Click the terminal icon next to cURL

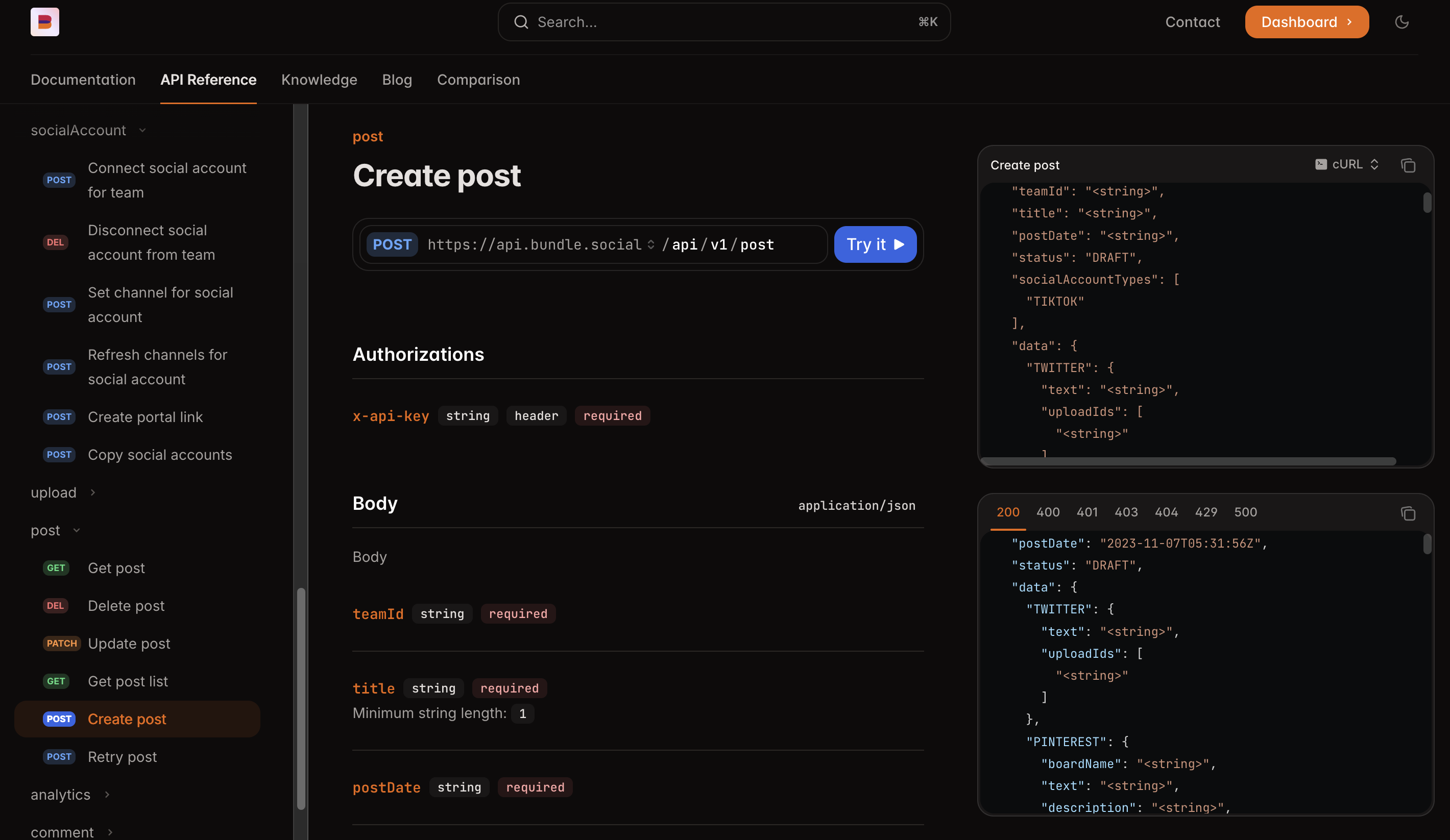pos(1321,164)
